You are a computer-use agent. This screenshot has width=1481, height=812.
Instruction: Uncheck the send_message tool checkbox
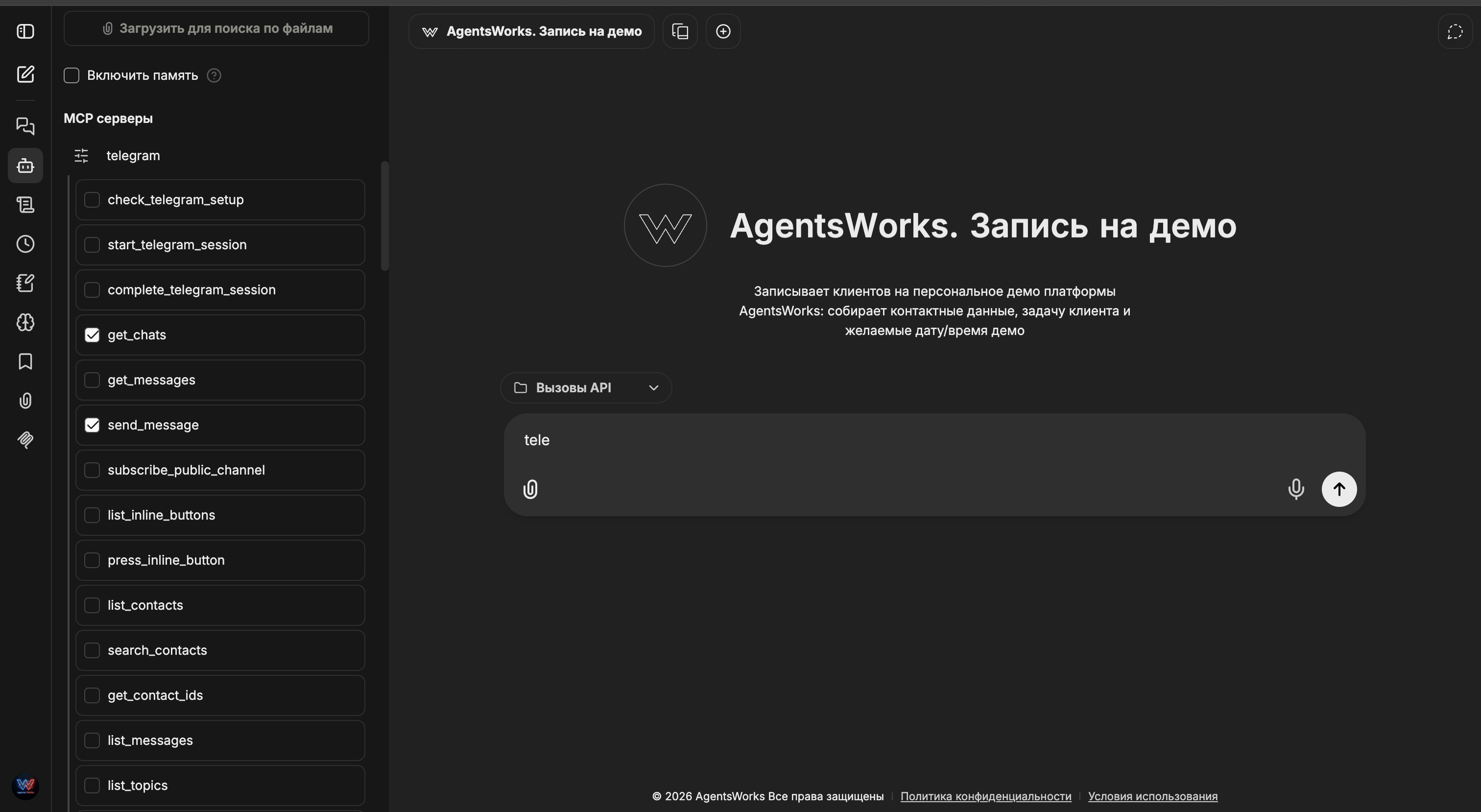pyautogui.click(x=92, y=425)
